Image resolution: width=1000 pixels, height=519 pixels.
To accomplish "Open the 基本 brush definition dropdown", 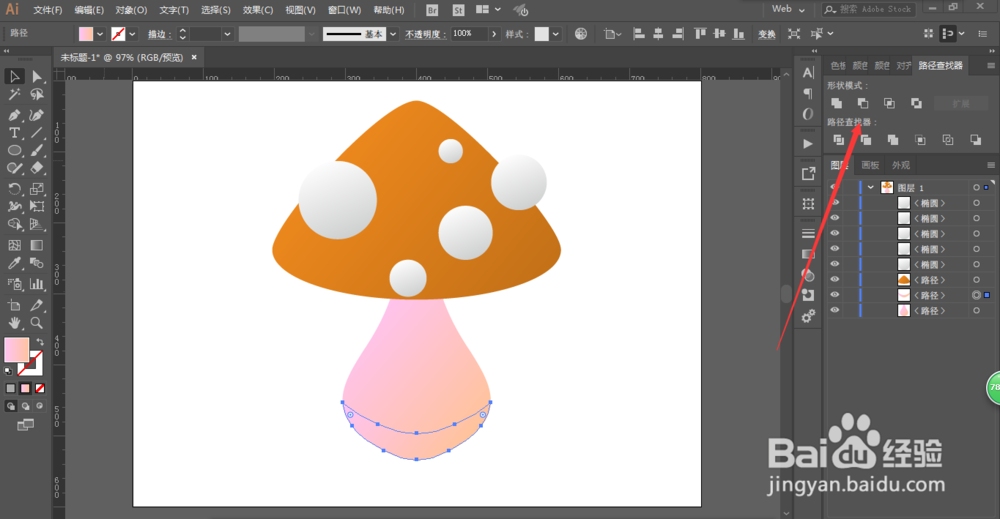I will (393, 34).
